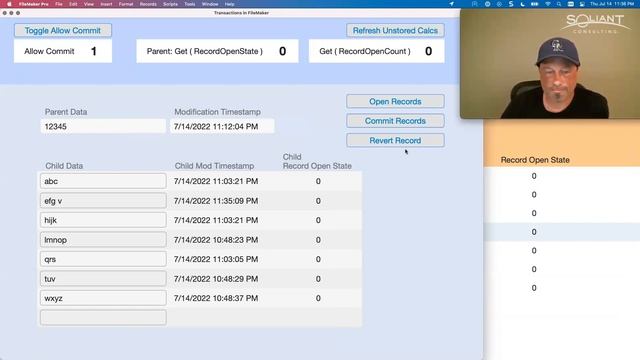Click the empty new child row field
The image size is (640, 360).
click(x=103, y=318)
